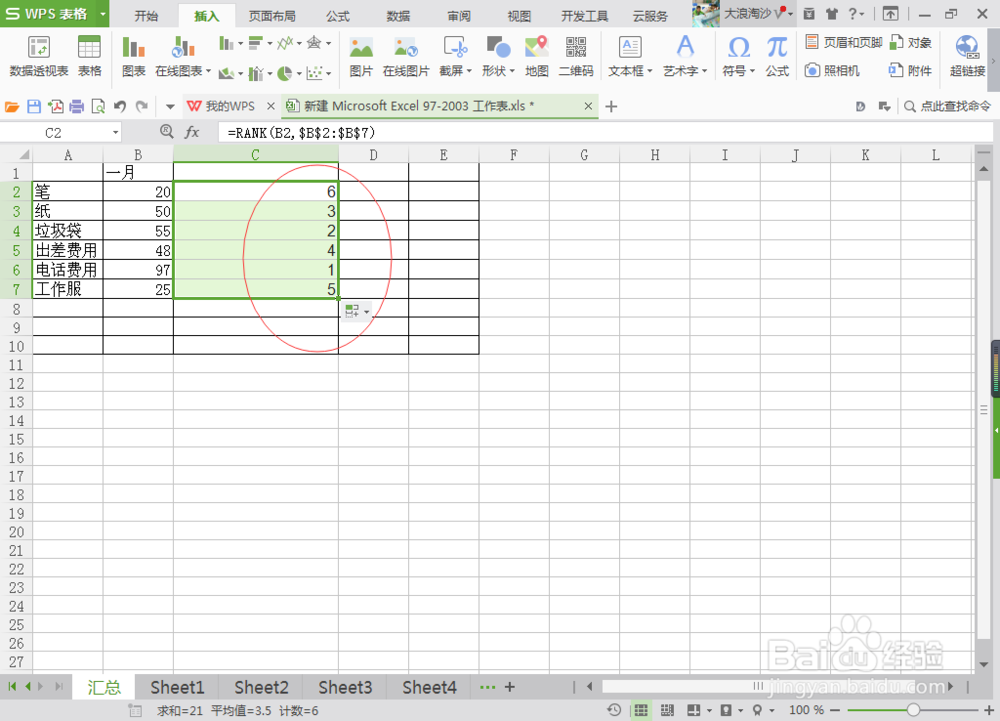Click the open folder icon
This screenshot has width=1000, height=721.
(11, 106)
